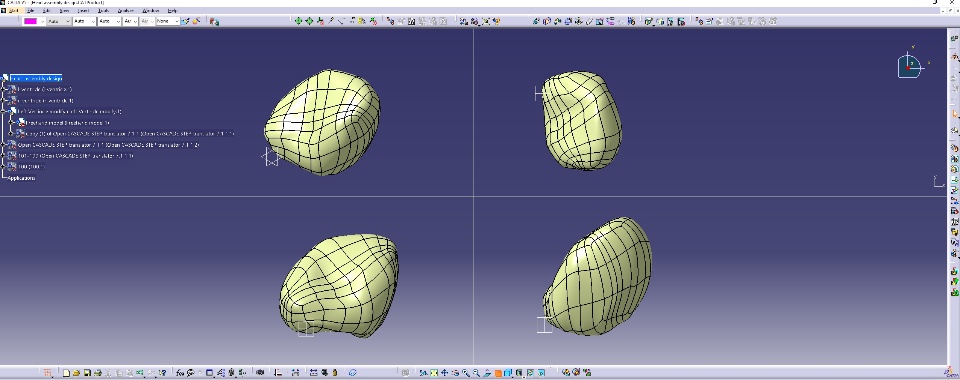Click the Print icon in bottom toolbar
Screen dimensions: 960x380
tap(97, 372)
